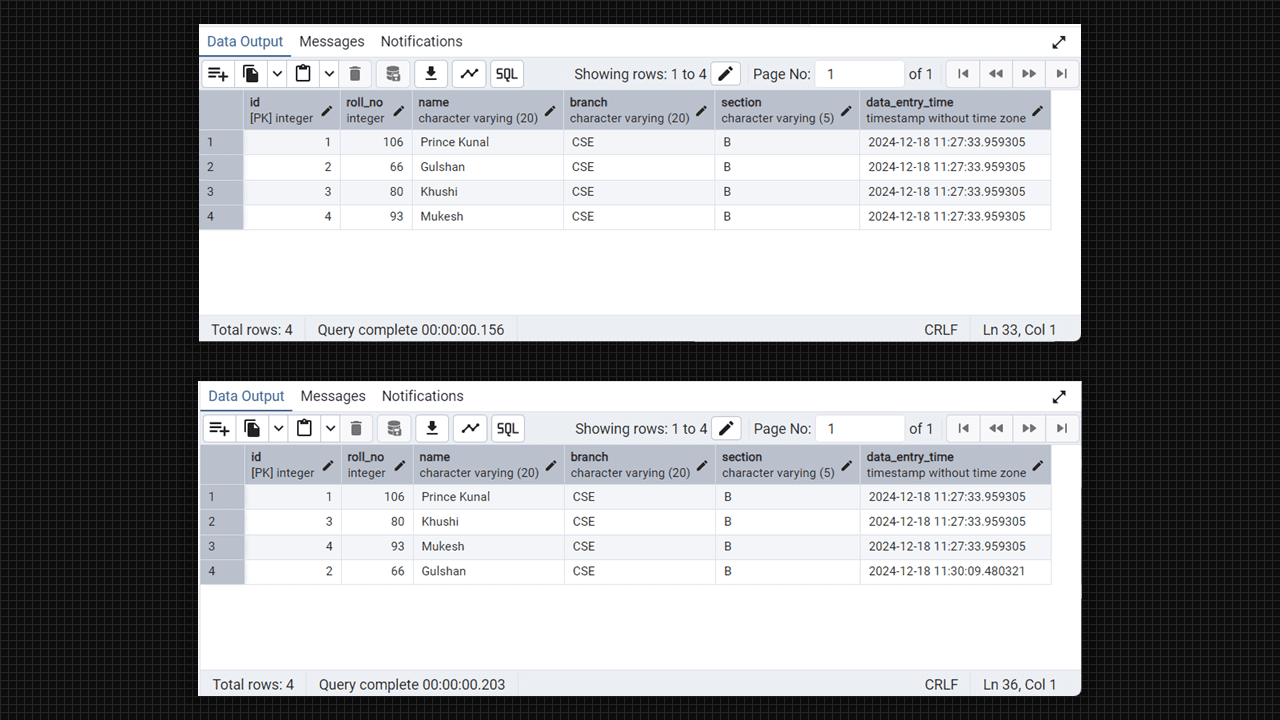Go to last page in upper panel pagination
The image size is (1280, 720).
point(1062,74)
